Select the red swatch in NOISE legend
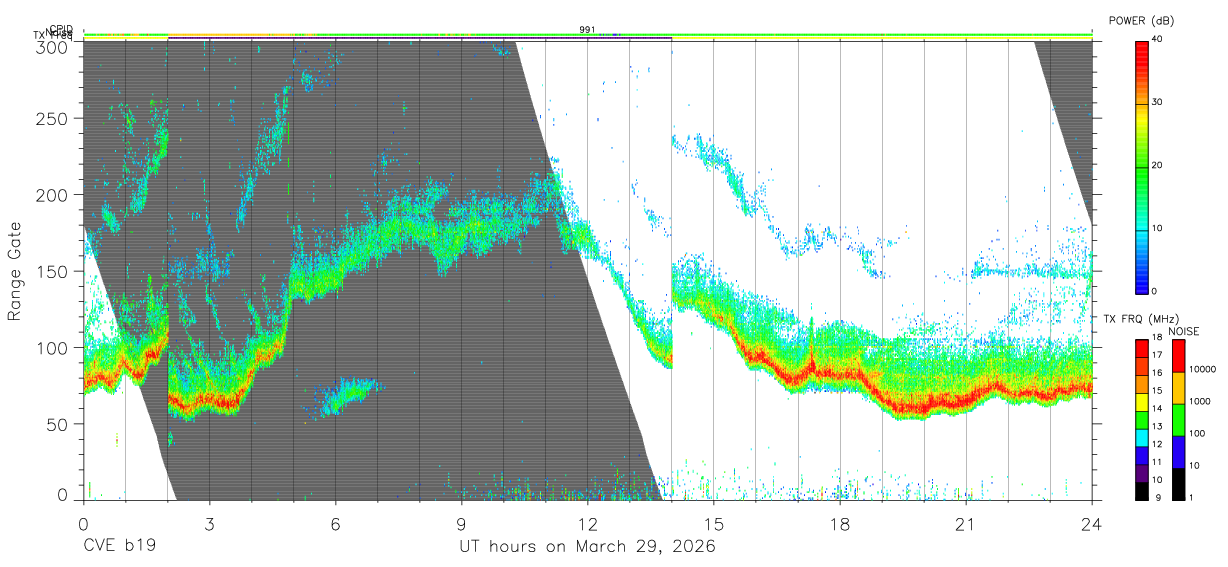The image size is (1228, 567). click(1177, 357)
